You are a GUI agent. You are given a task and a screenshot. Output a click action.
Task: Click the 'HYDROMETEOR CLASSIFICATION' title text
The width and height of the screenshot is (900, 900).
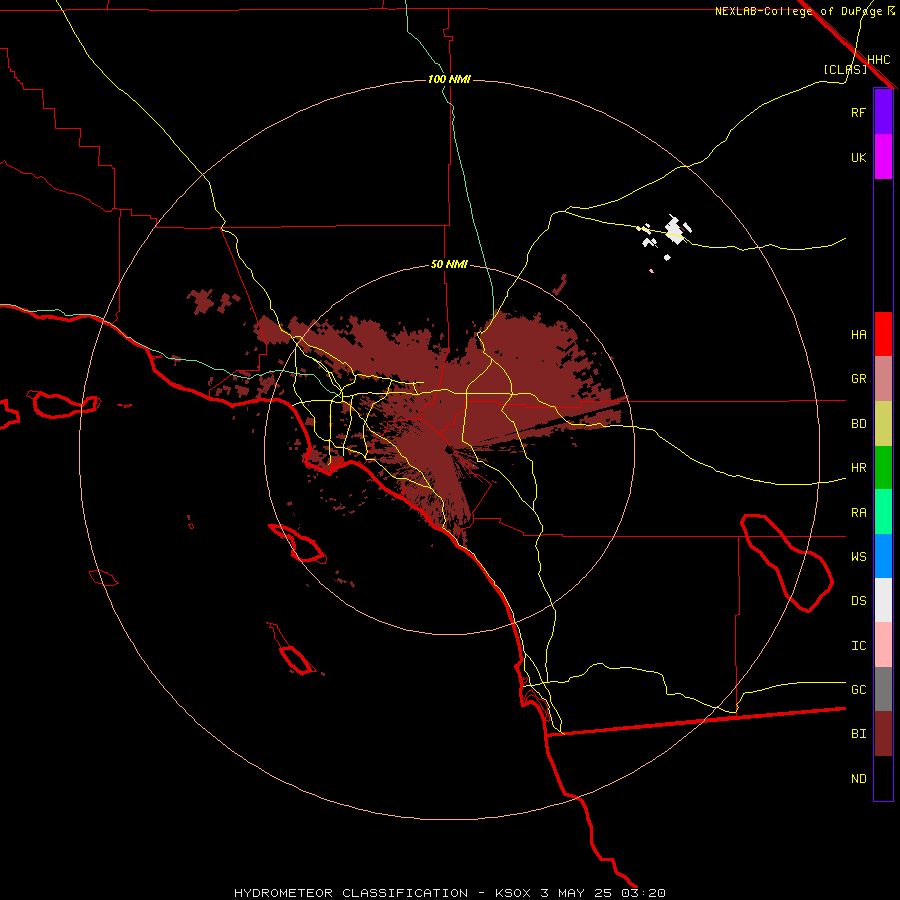click(x=351, y=893)
